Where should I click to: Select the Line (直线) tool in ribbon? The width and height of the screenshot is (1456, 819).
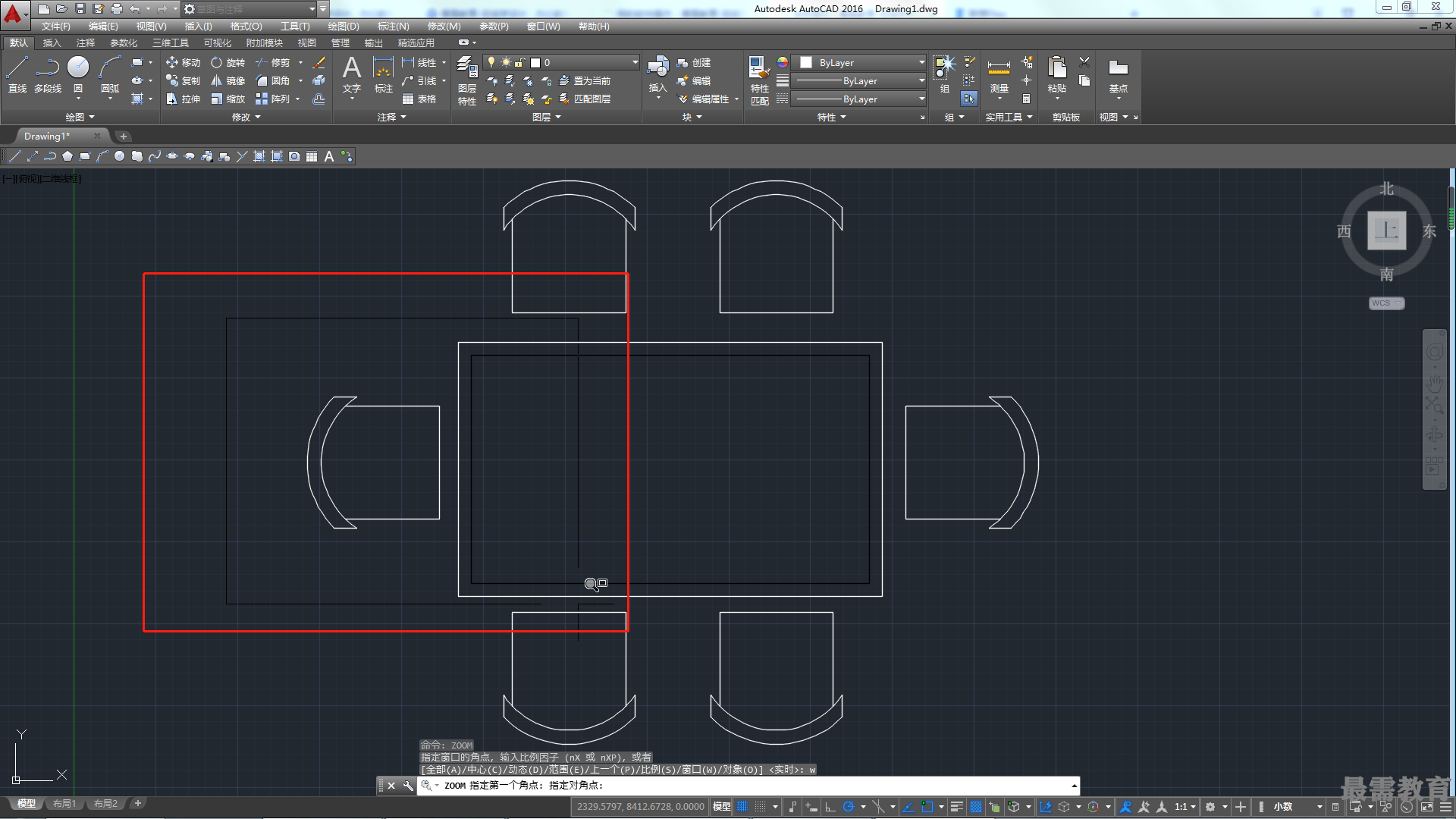pos(17,74)
